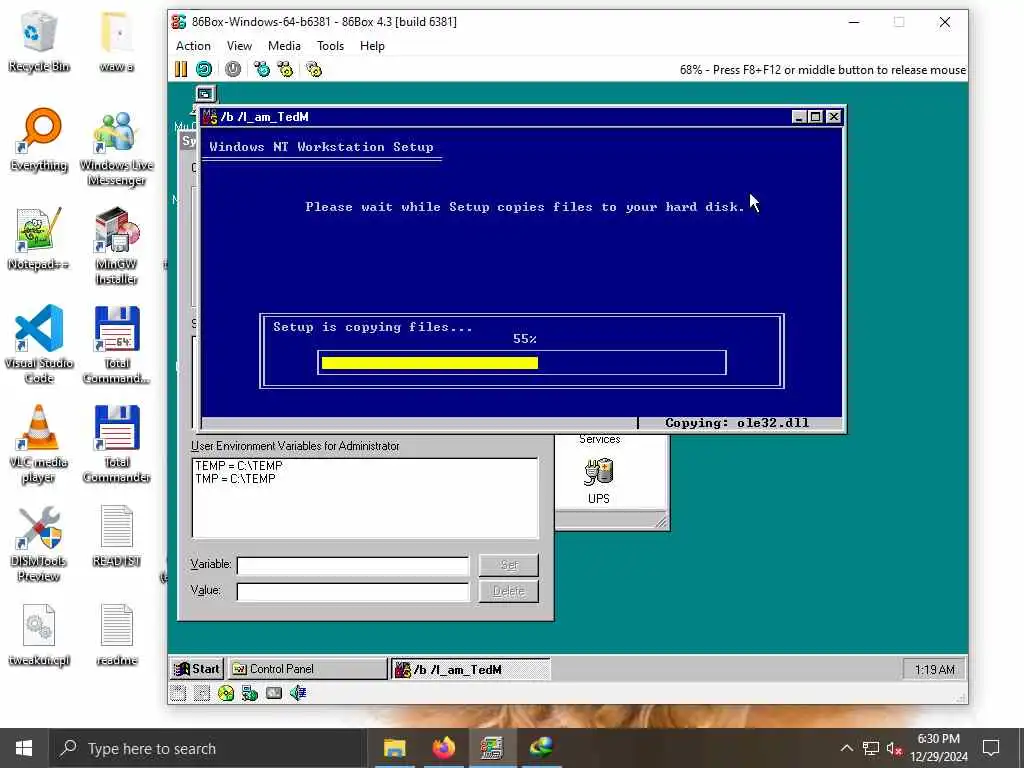This screenshot has height=768, width=1024.
Task: Click the CD-ROM status bar icon
Action: coord(226,693)
